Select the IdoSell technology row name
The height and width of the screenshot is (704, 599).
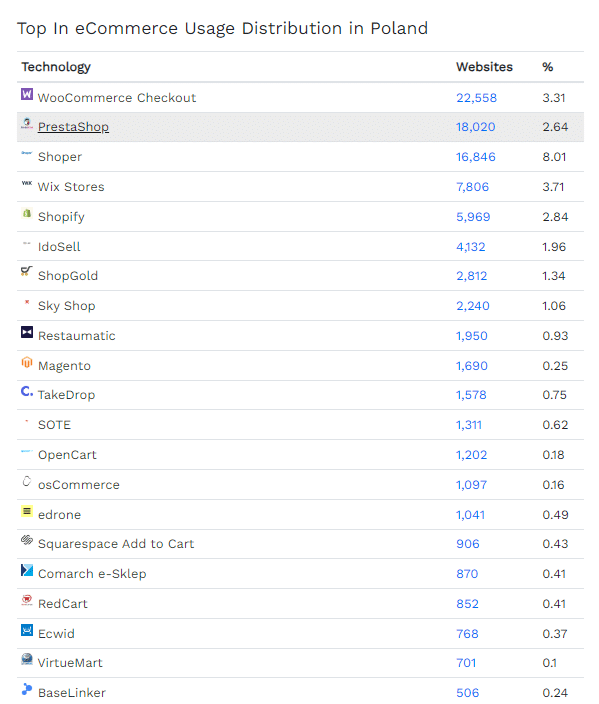pos(59,247)
